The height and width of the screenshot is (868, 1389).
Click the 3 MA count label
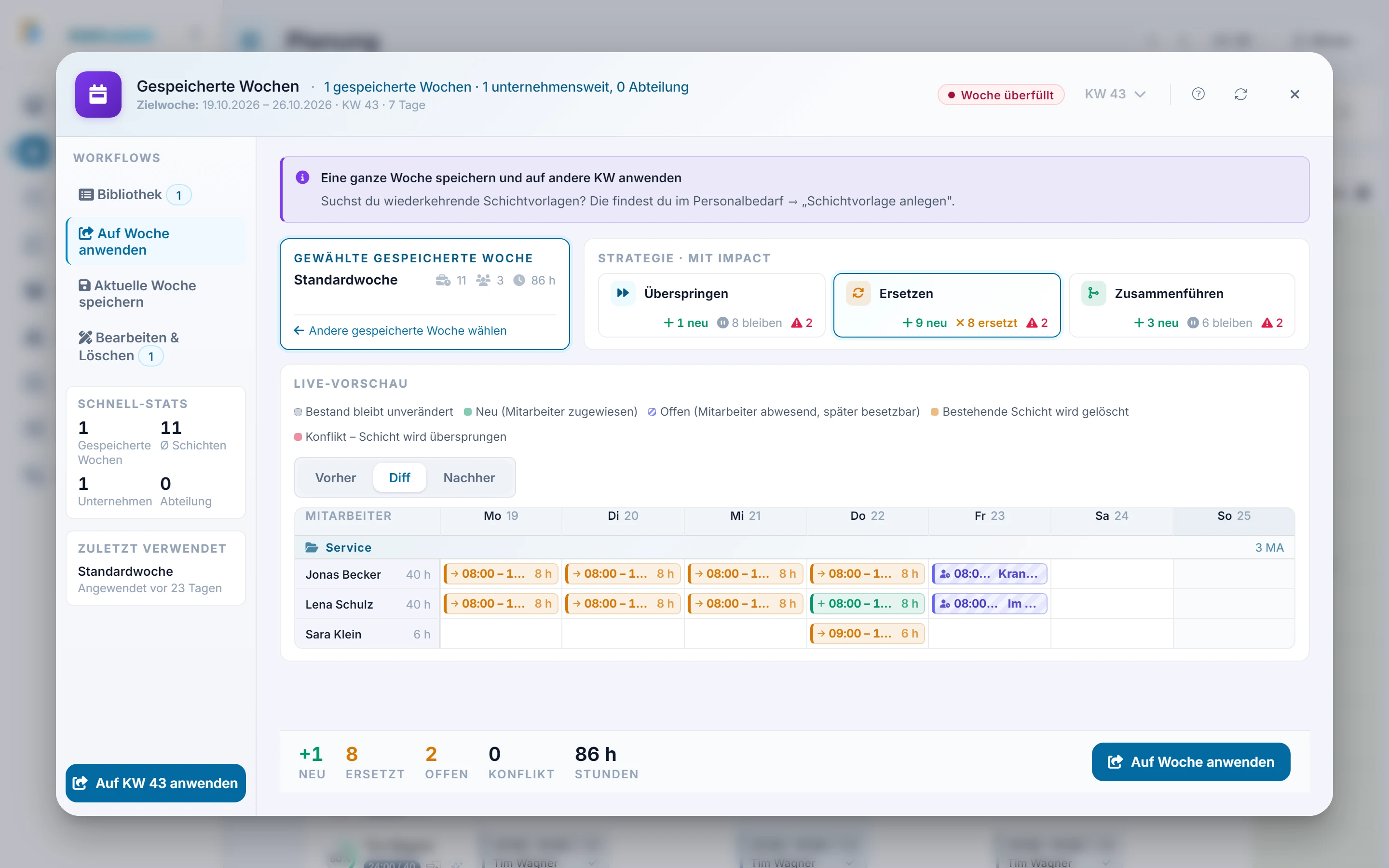click(x=1269, y=548)
